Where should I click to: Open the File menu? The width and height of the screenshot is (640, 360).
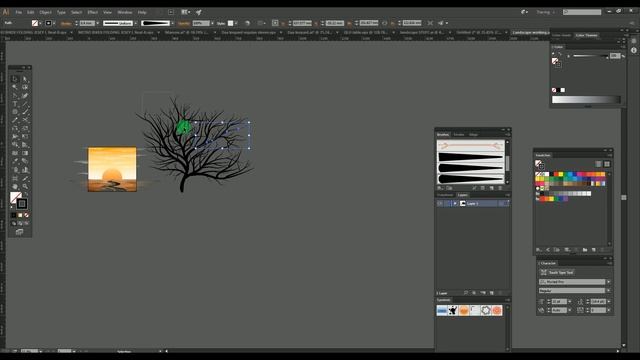tap(18, 12)
